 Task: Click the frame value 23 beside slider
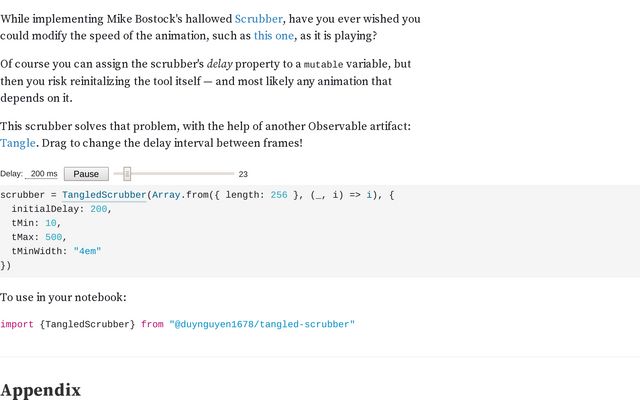click(243, 174)
